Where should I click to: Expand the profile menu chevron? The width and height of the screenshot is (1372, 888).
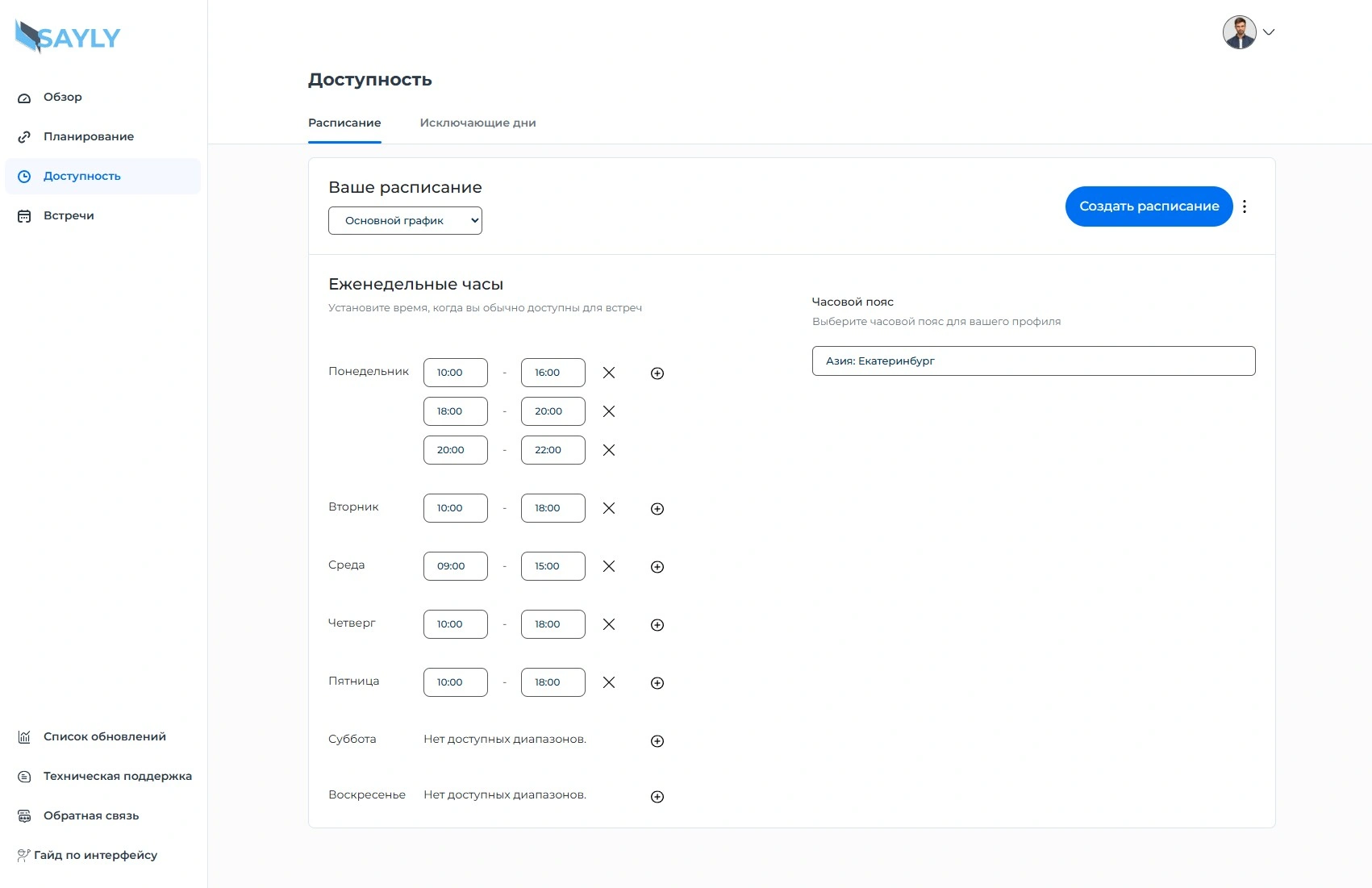tap(1269, 32)
